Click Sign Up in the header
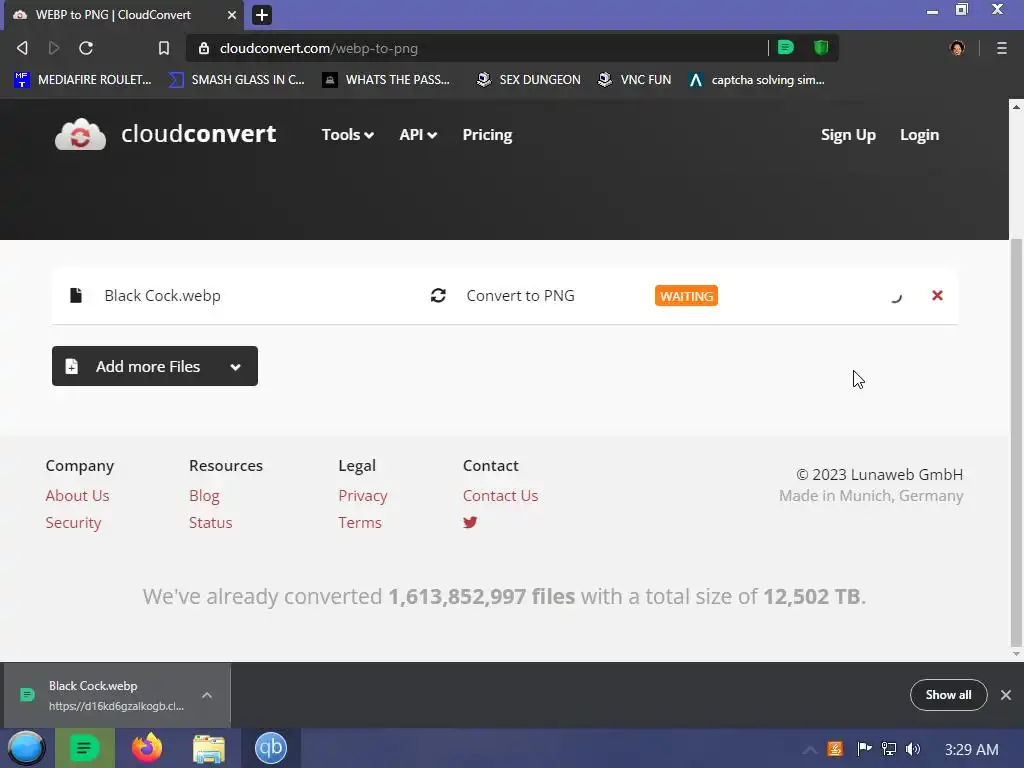Screen dimensions: 1024x768 point(848,135)
